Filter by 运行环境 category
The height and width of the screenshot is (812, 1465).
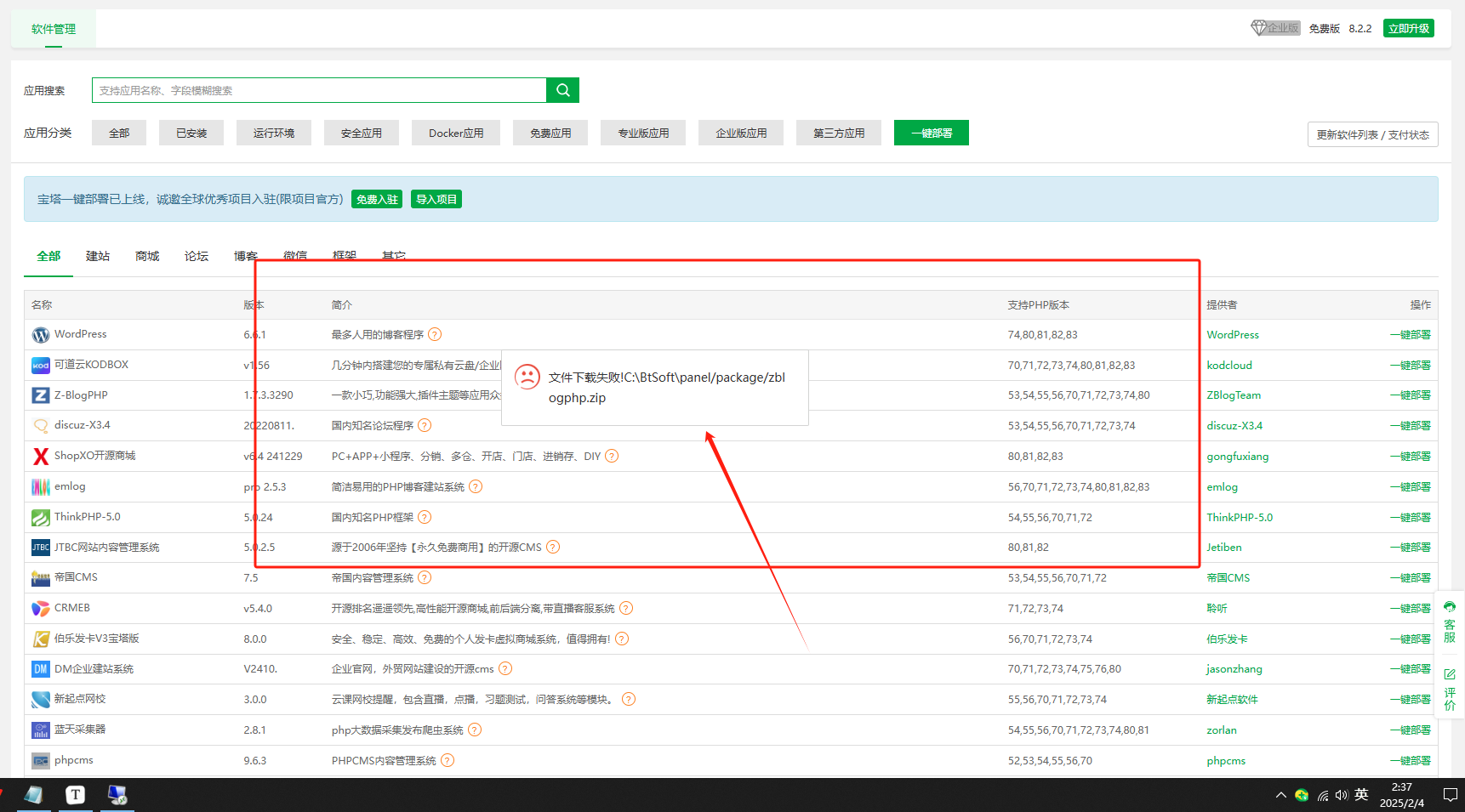pos(274,133)
